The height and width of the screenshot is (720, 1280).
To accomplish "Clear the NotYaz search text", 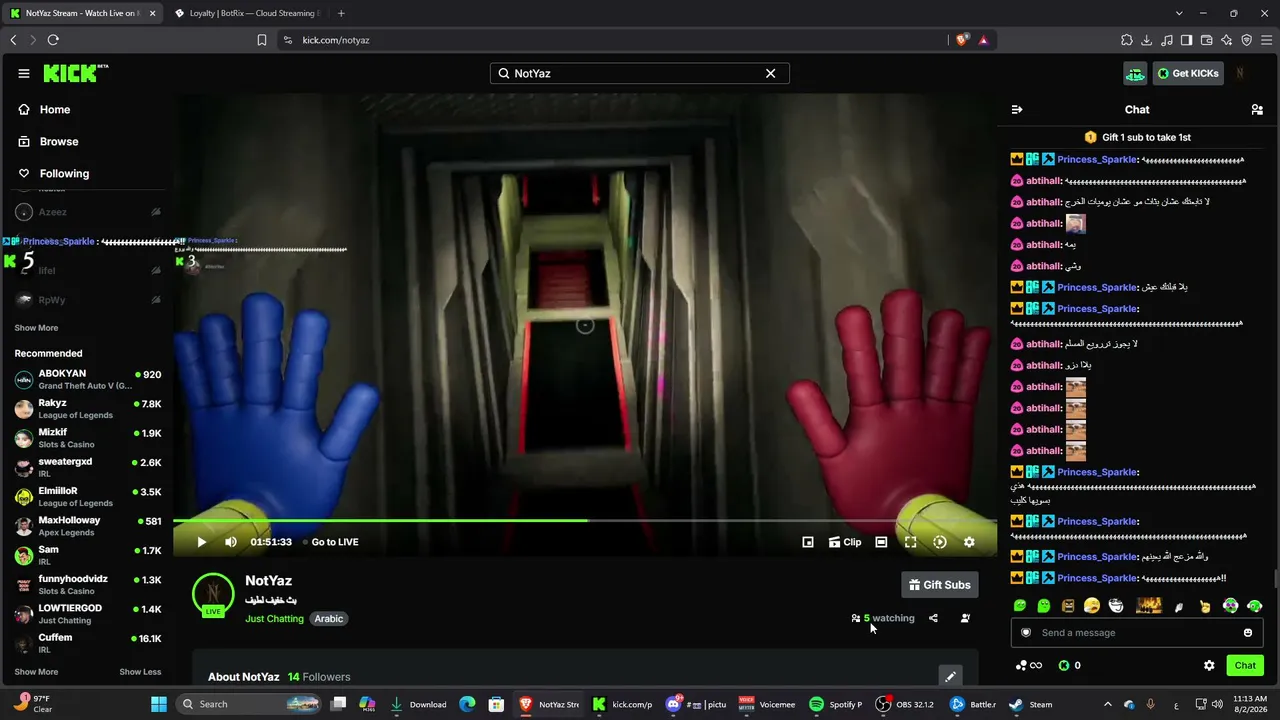I will pos(770,73).
